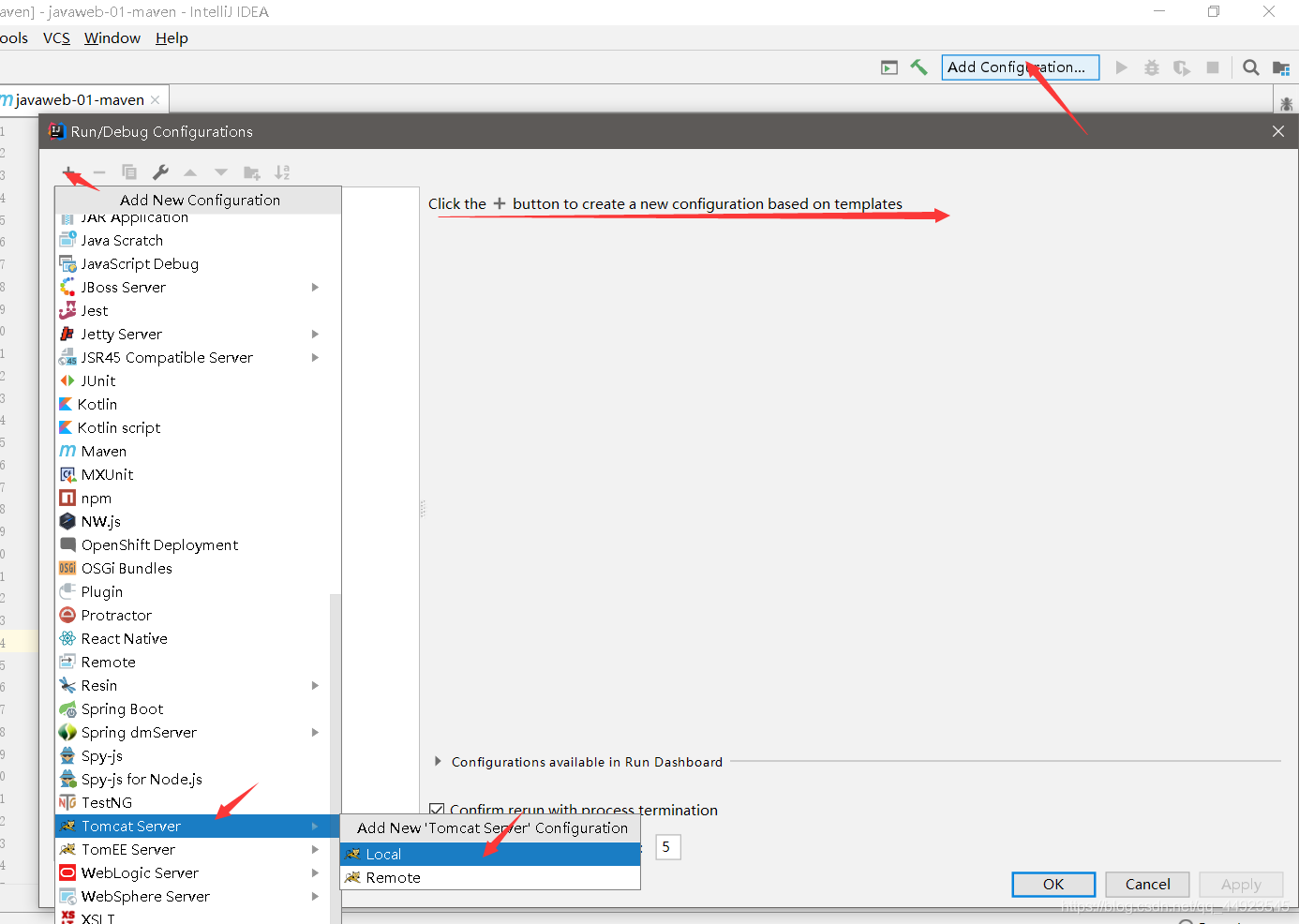Choose JUnit configuration type
This screenshot has height=924, width=1299.
click(x=198, y=380)
